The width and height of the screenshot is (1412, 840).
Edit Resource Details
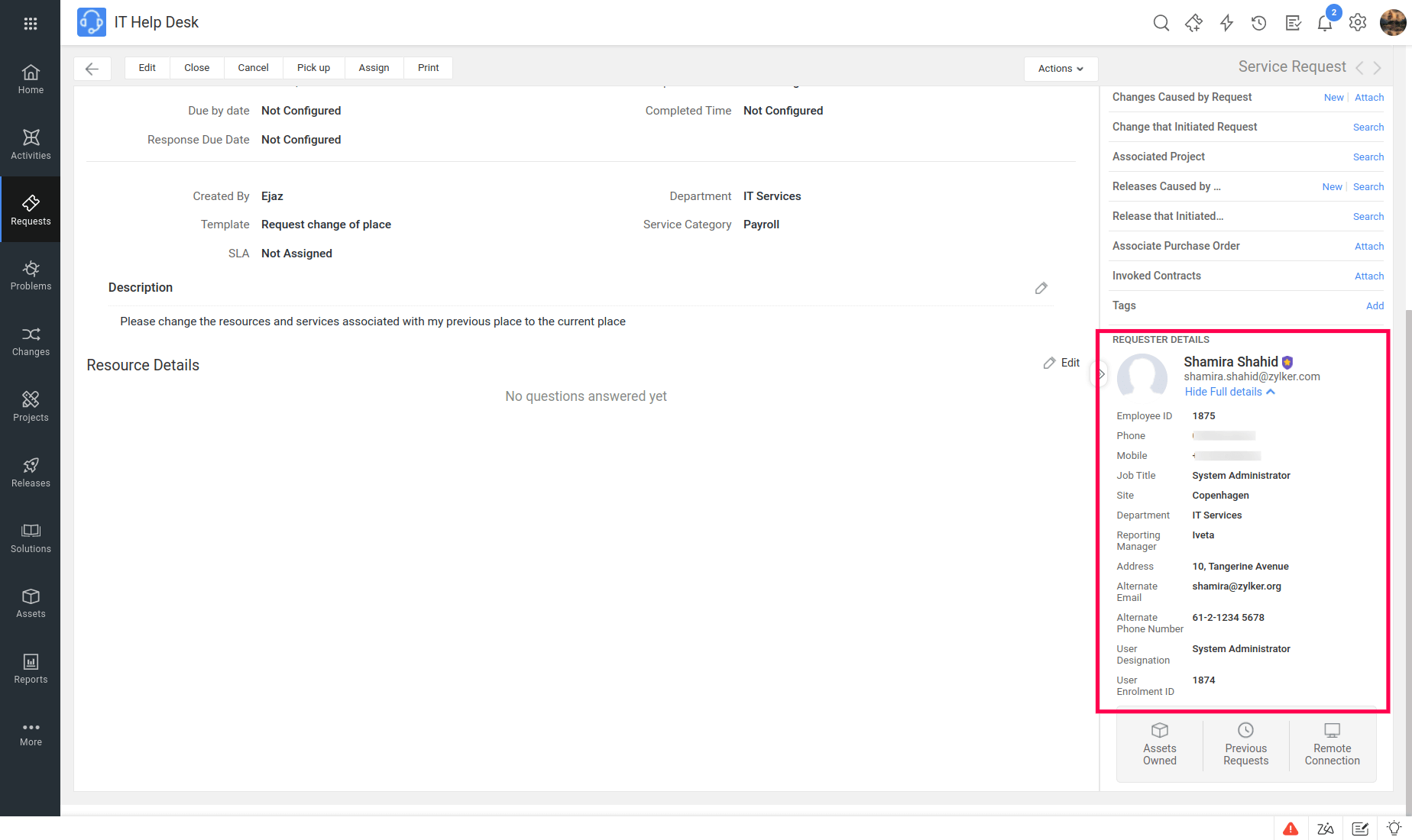point(1061,363)
